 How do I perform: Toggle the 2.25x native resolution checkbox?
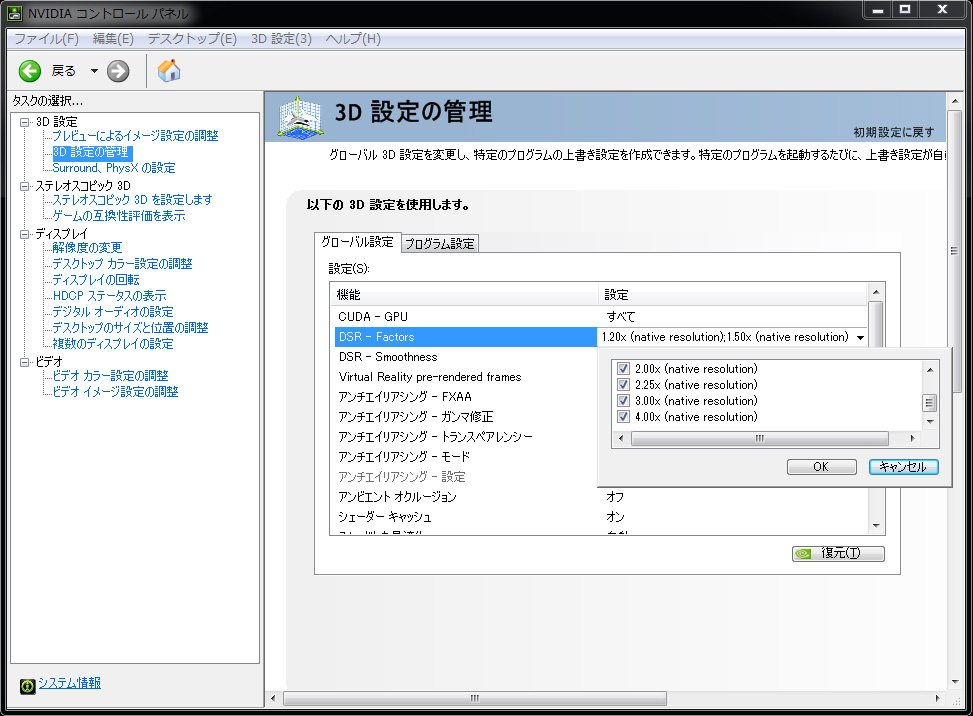[x=624, y=385]
